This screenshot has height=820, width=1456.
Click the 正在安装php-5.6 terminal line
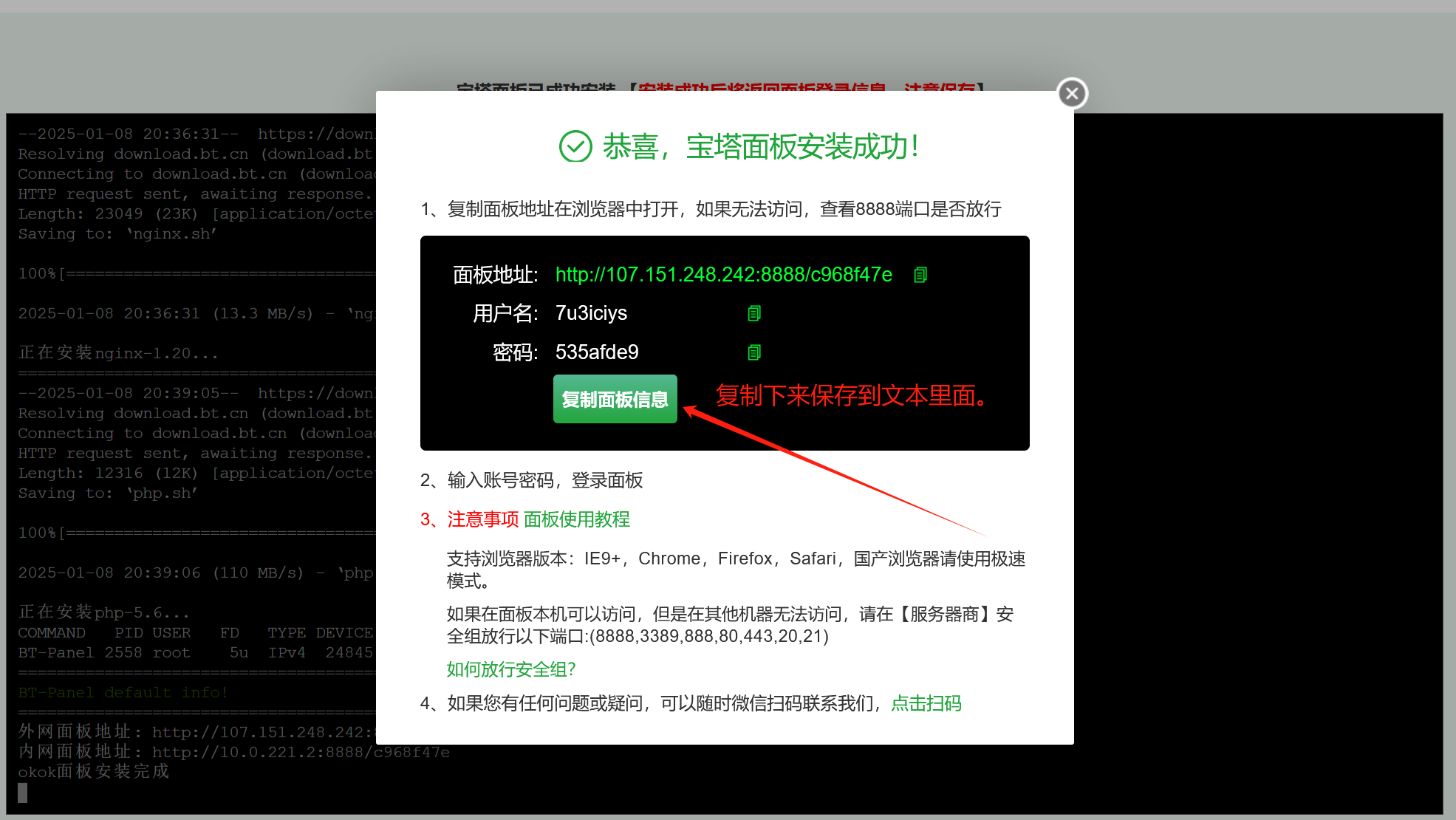coord(104,612)
